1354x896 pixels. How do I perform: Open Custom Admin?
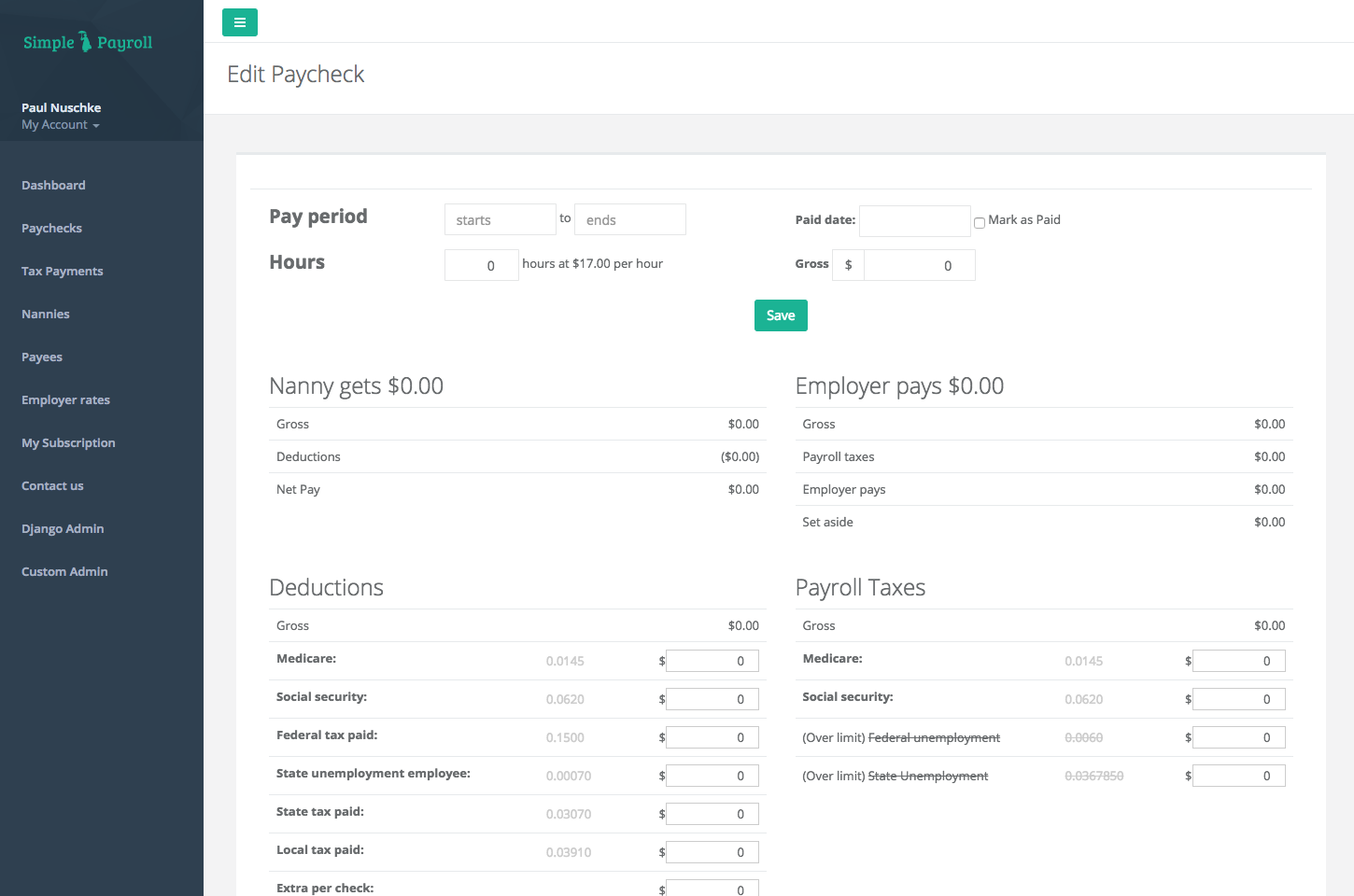click(64, 571)
